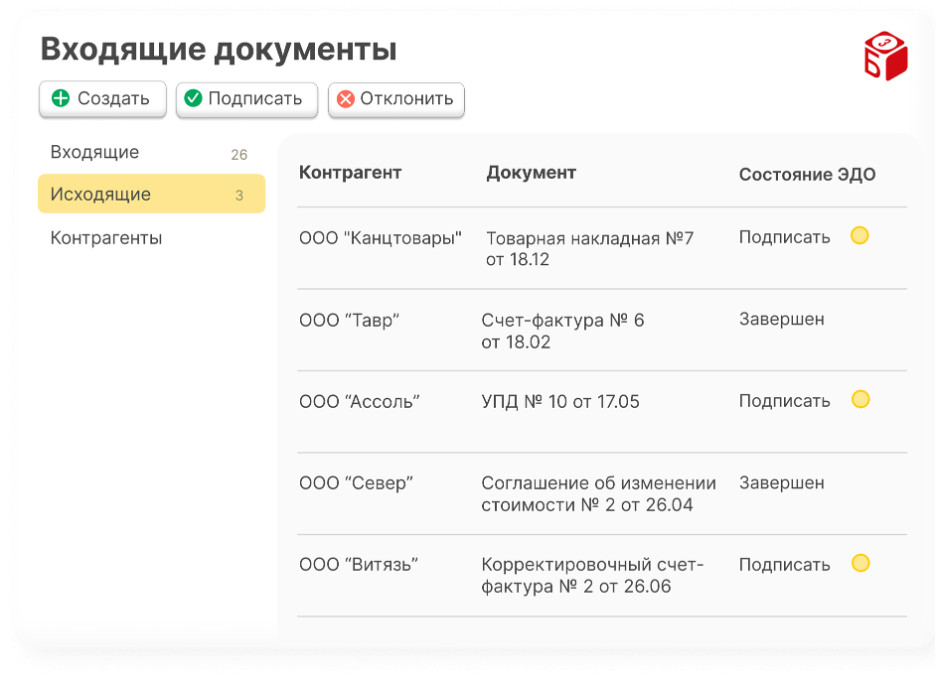Go to Контрагенты in the sidebar
Viewport: 936px width, 678px height.
coord(106,238)
